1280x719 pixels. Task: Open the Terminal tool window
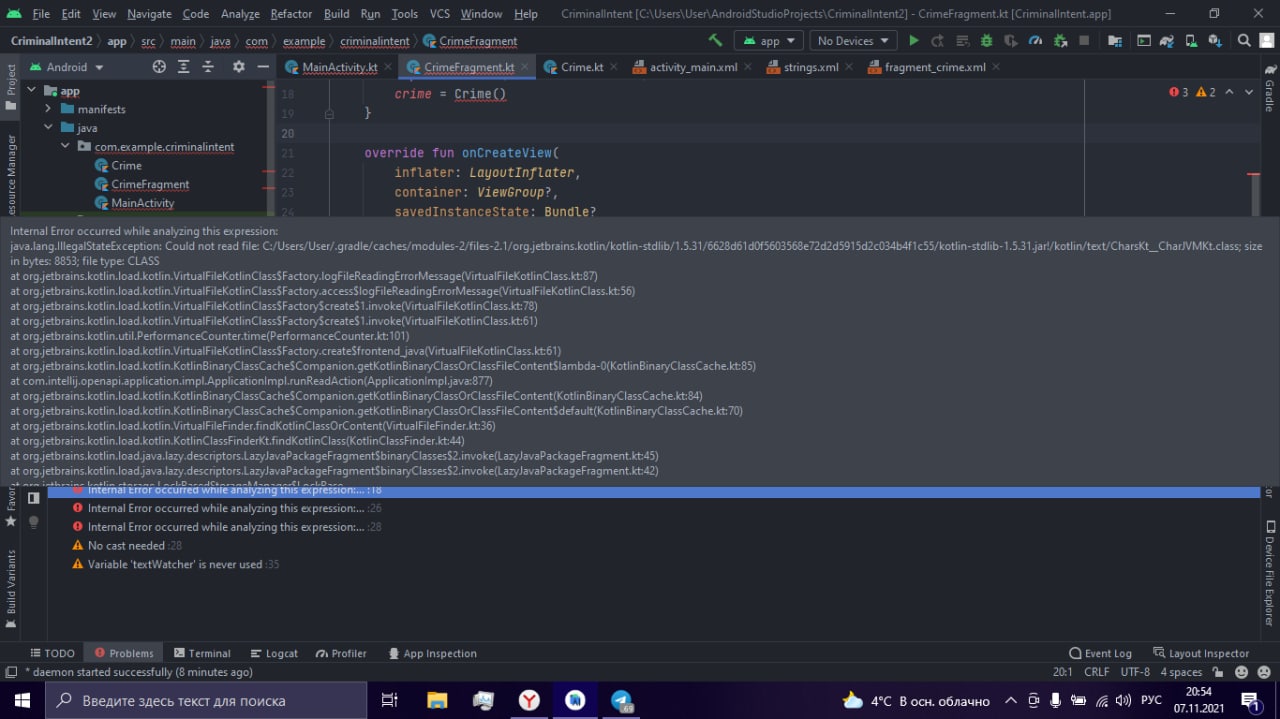click(201, 653)
